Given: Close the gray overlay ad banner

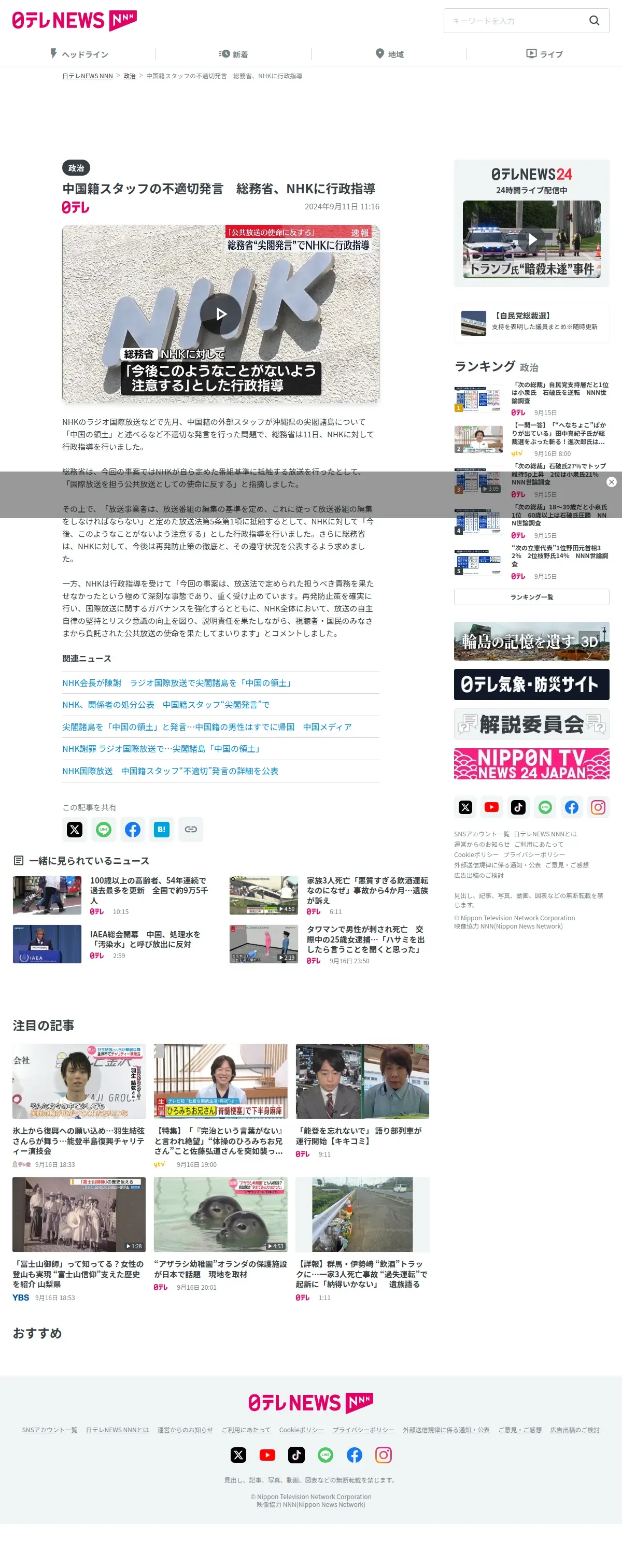Looking at the screenshot, I should tap(612, 481).
